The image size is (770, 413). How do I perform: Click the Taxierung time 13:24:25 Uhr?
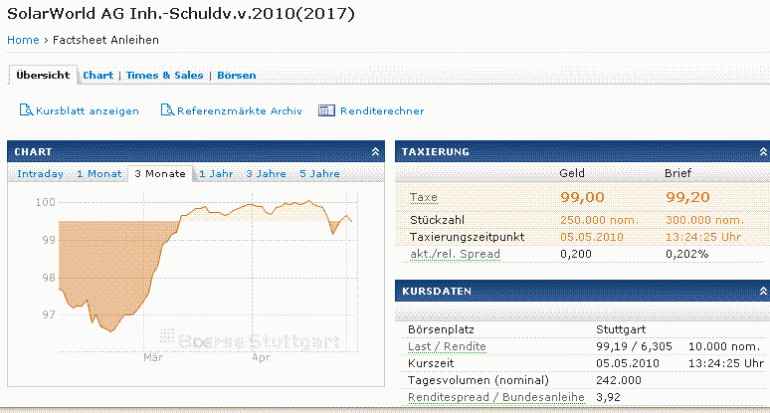coord(703,237)
